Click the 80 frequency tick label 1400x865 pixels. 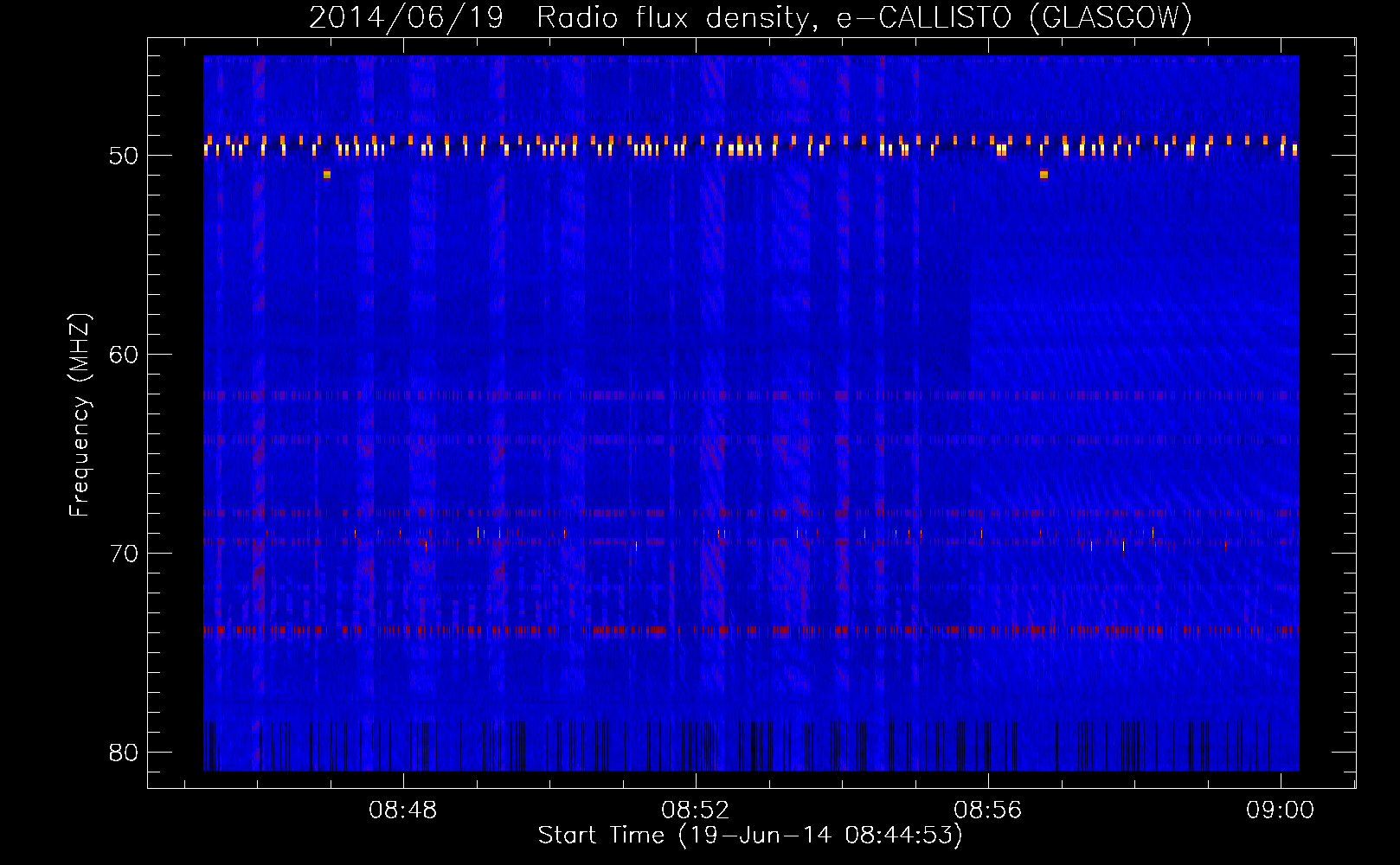(x=124, y=753)
